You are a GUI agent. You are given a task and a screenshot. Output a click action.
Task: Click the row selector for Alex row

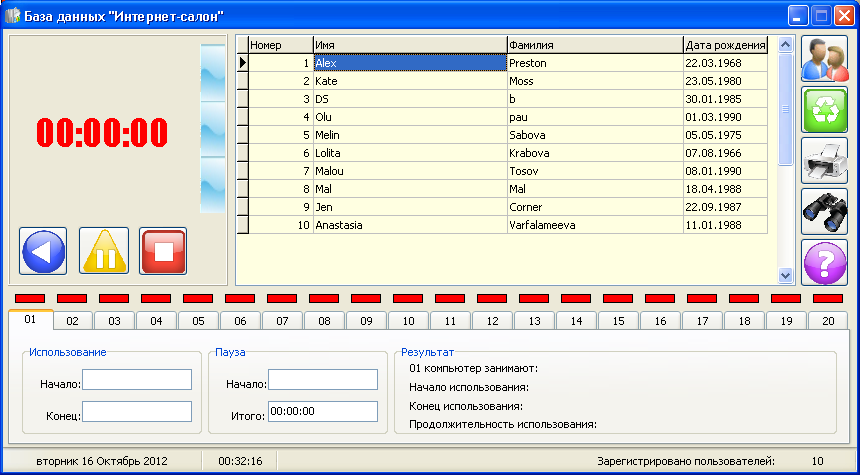[243, 63]
